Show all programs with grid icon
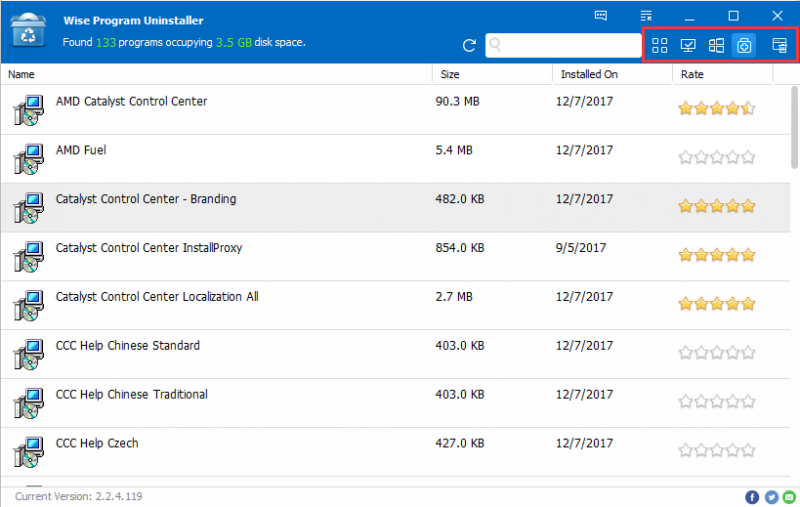Image resolution: width=800 pixels, height=507 pixels. pyautogui.click(x=659, y=45)
